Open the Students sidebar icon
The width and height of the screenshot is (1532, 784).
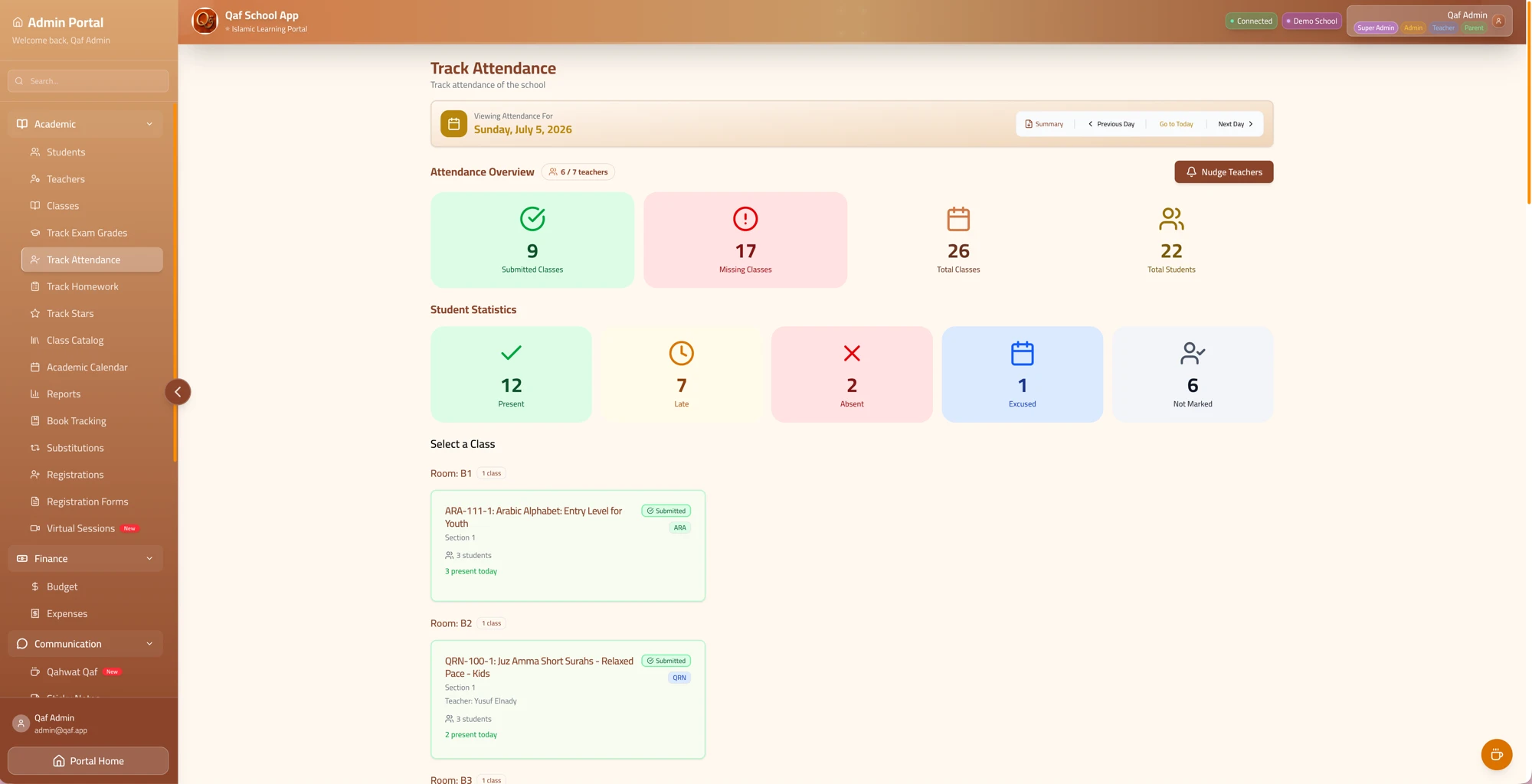point(34,152)
